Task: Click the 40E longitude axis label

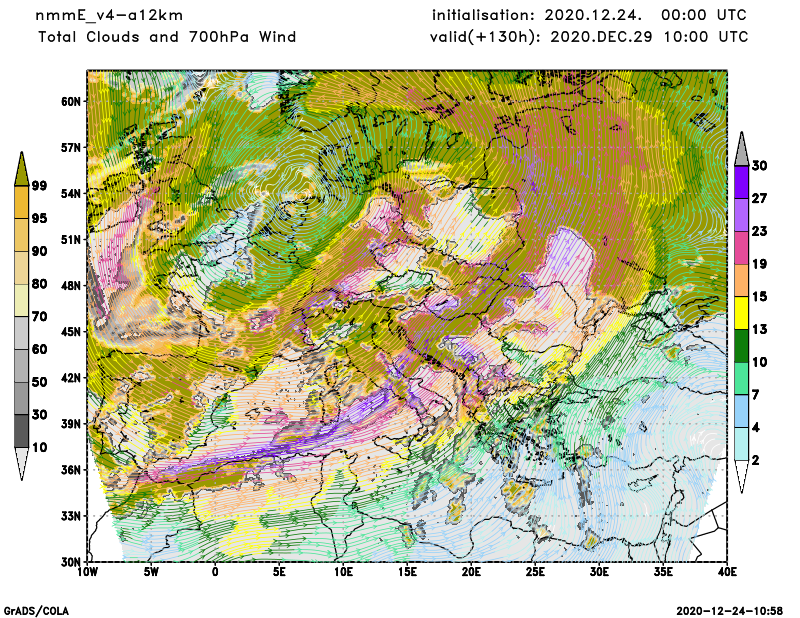Action: tap(727, 572)
